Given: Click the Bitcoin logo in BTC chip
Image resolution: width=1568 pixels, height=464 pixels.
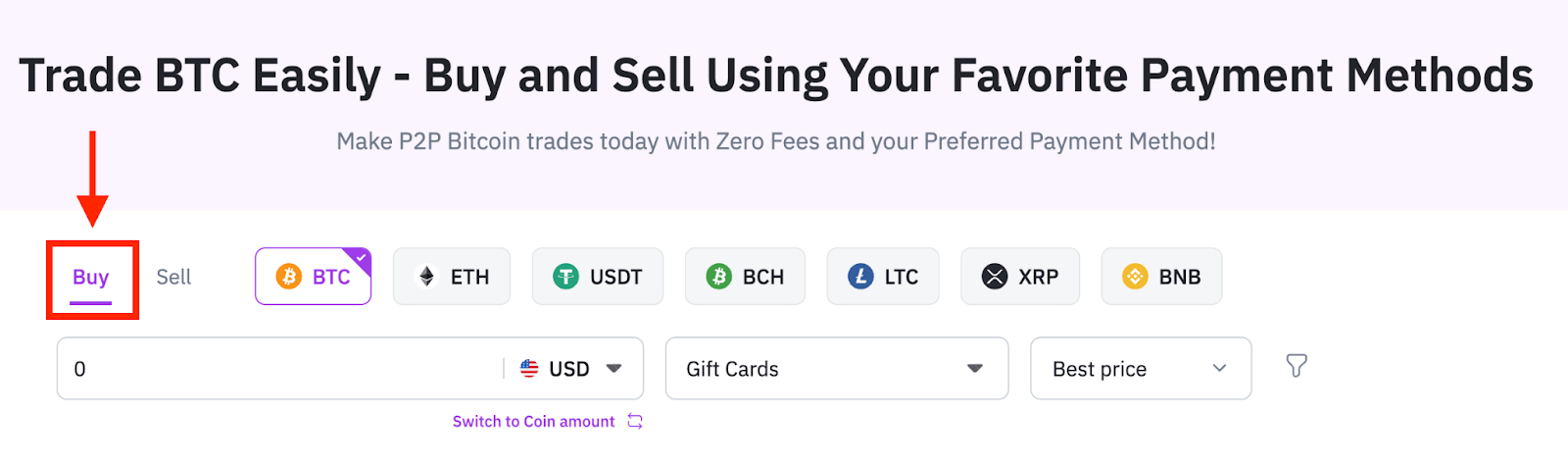Looking at the screenshot, I should pyautogui.click(x=288, y=277).
